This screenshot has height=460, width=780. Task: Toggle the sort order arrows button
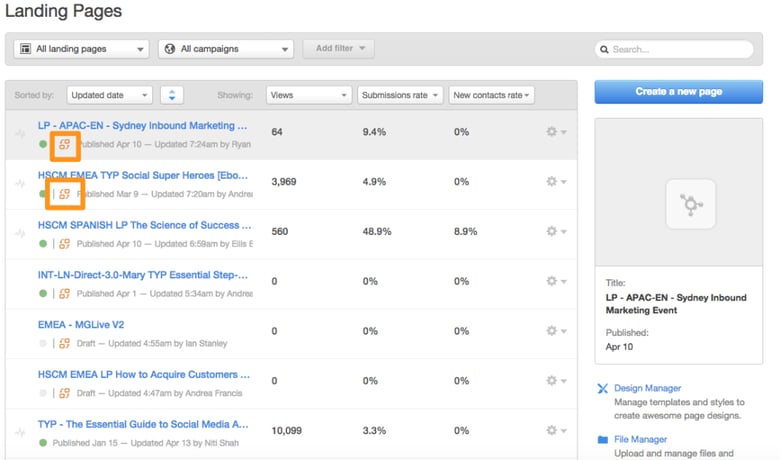(172, 95)
